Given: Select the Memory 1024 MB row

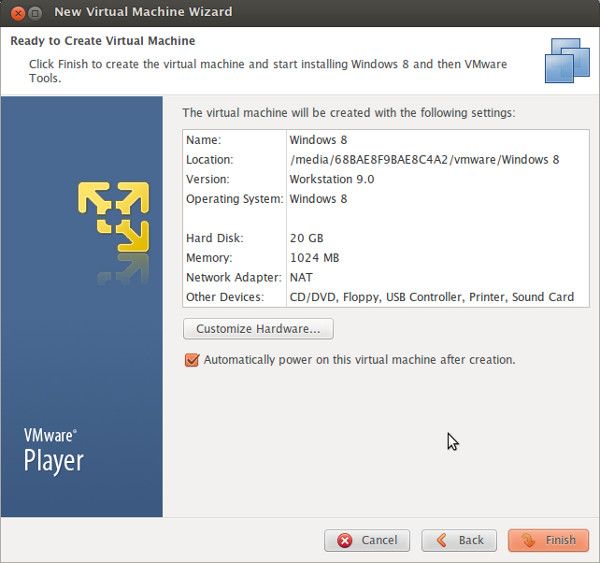Looking at the screenshot, I should (380, 258).
